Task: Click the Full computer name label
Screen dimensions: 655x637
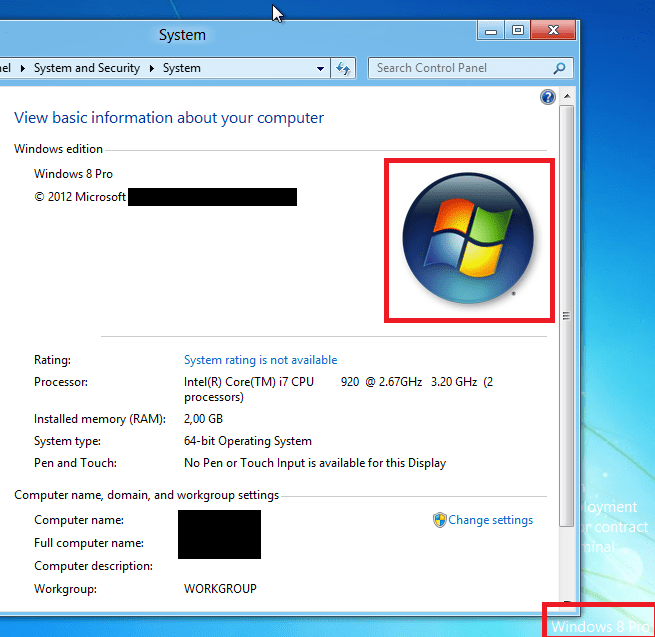Action: pyautogui.click(x=89, y=543)
